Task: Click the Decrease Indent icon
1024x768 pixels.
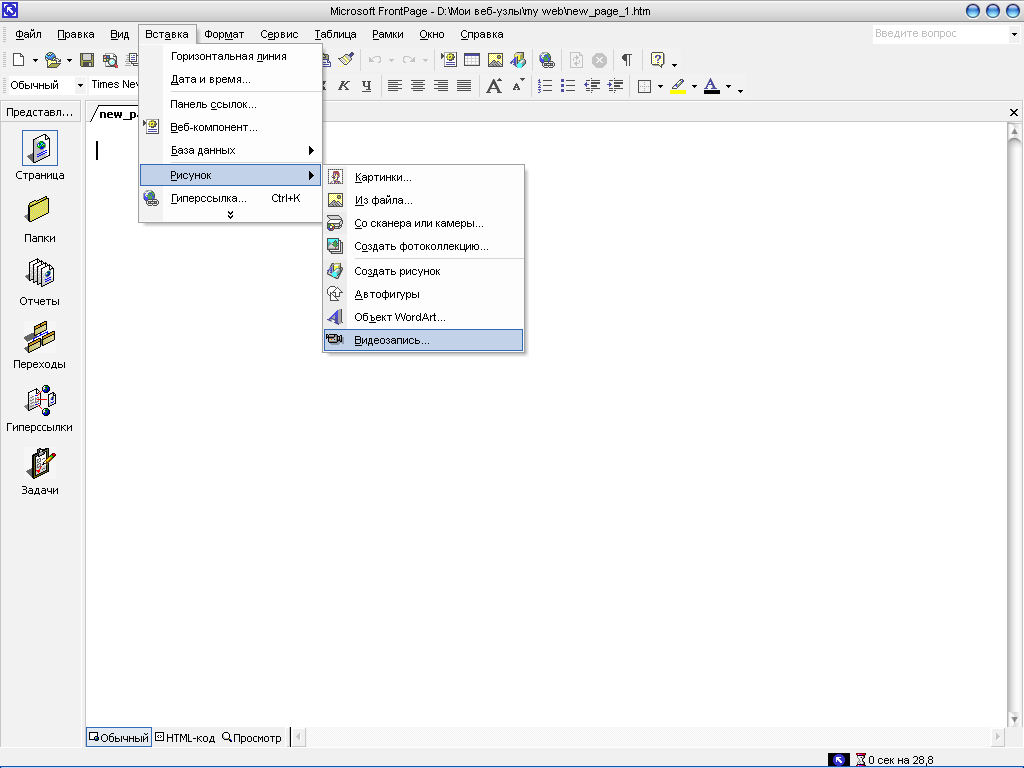Action: [592, 86]
